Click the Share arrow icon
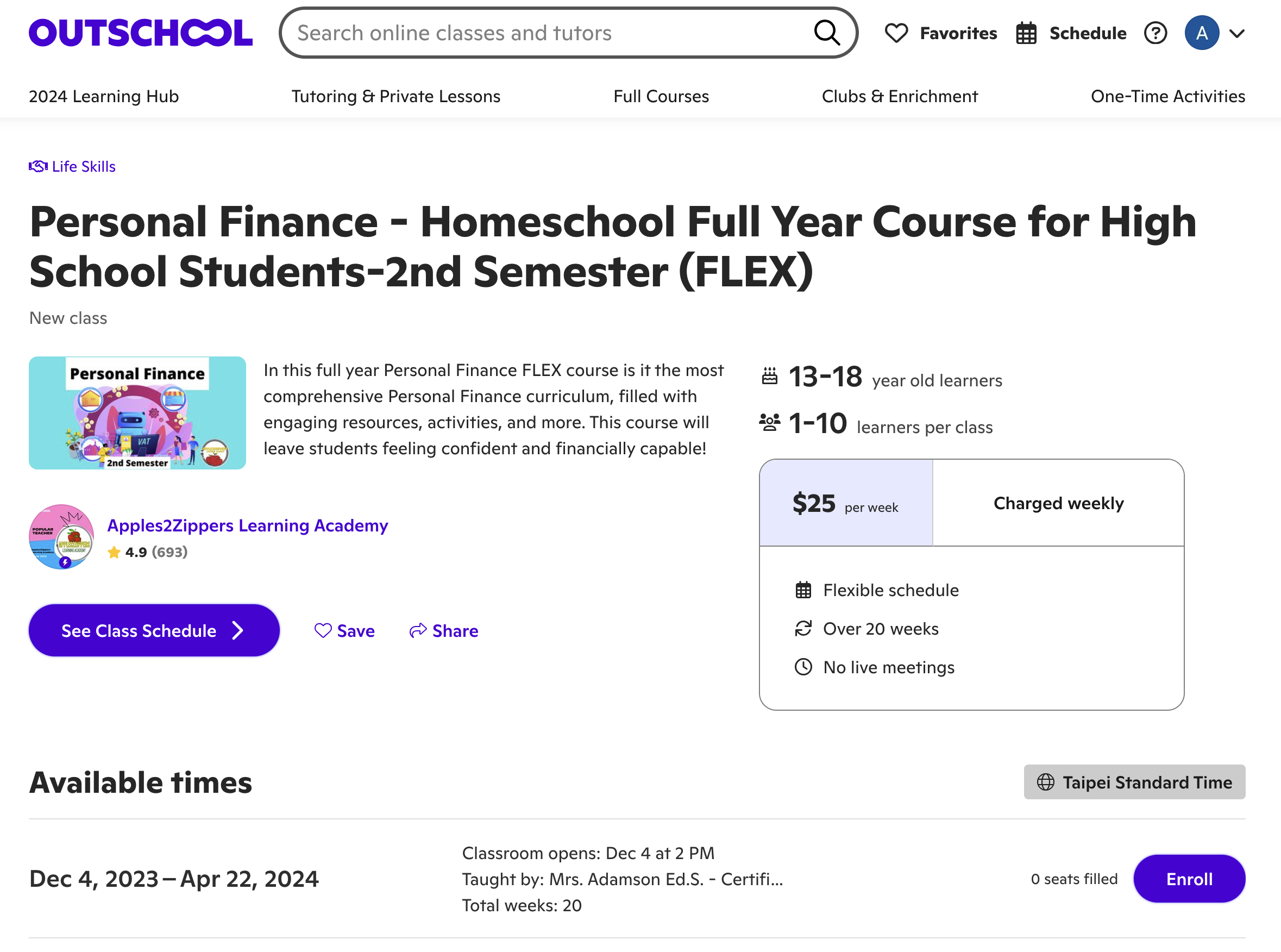 pyautogui.click(x=418, y=630)
